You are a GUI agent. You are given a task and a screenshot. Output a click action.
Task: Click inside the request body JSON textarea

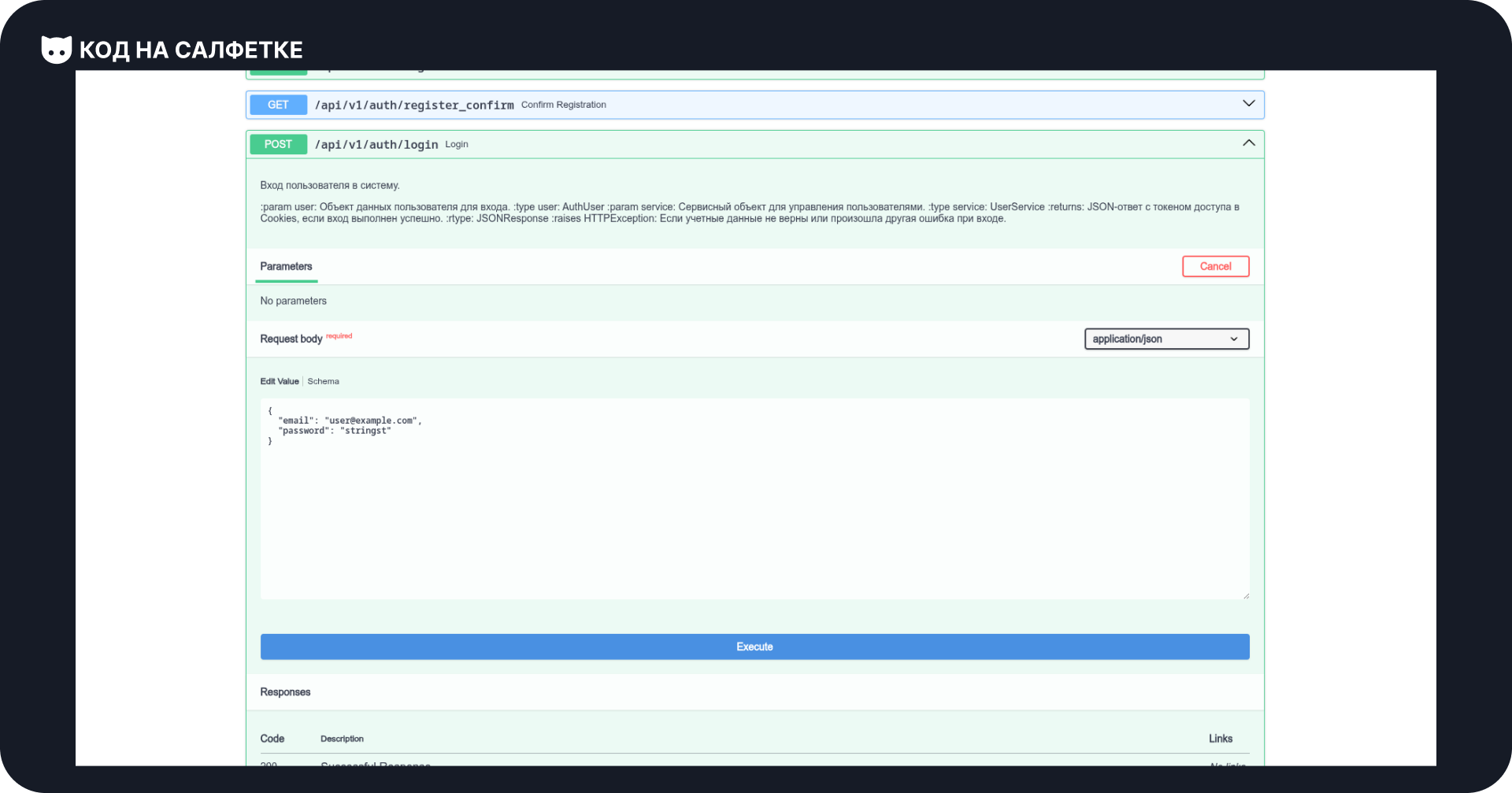(x=754, y=498)
